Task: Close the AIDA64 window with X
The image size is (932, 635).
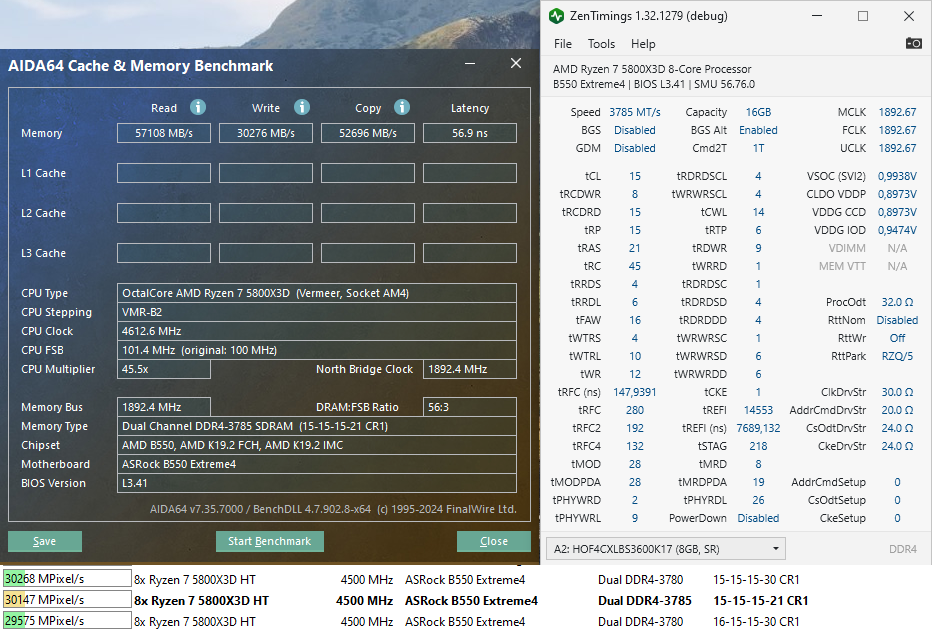Action: click(x=516, y=64)
